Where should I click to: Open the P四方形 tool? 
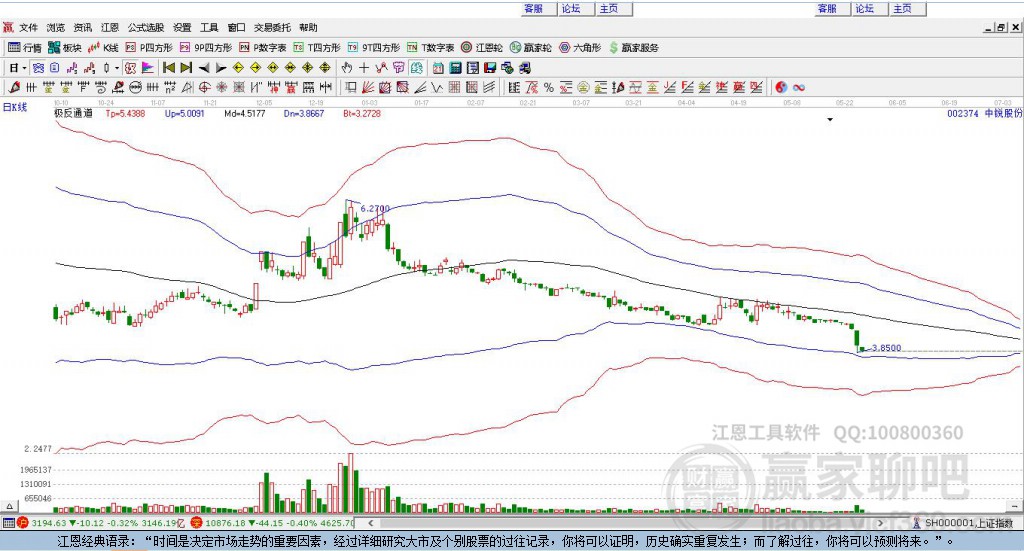(x=149, y=48)
